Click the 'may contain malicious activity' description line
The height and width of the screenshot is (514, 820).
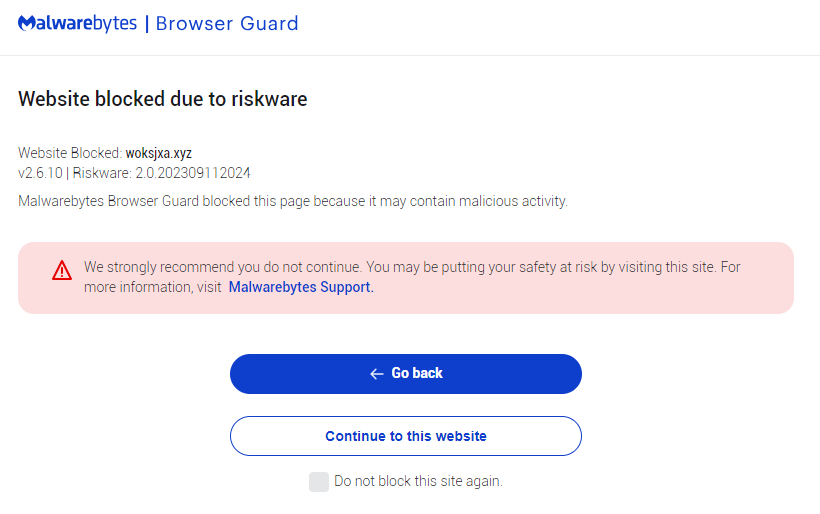pos(292,201)
